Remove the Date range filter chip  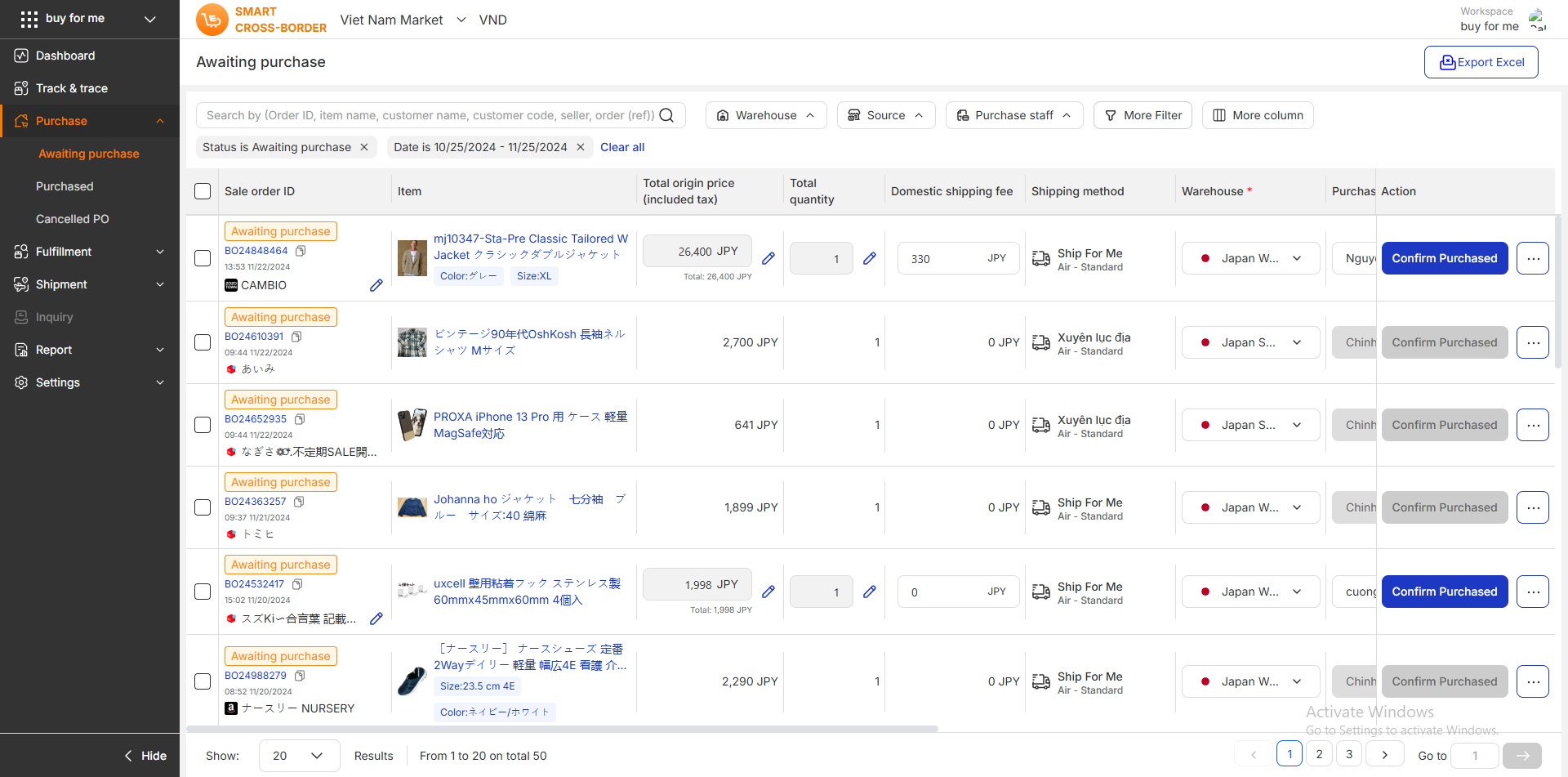(x=581, y=147)
